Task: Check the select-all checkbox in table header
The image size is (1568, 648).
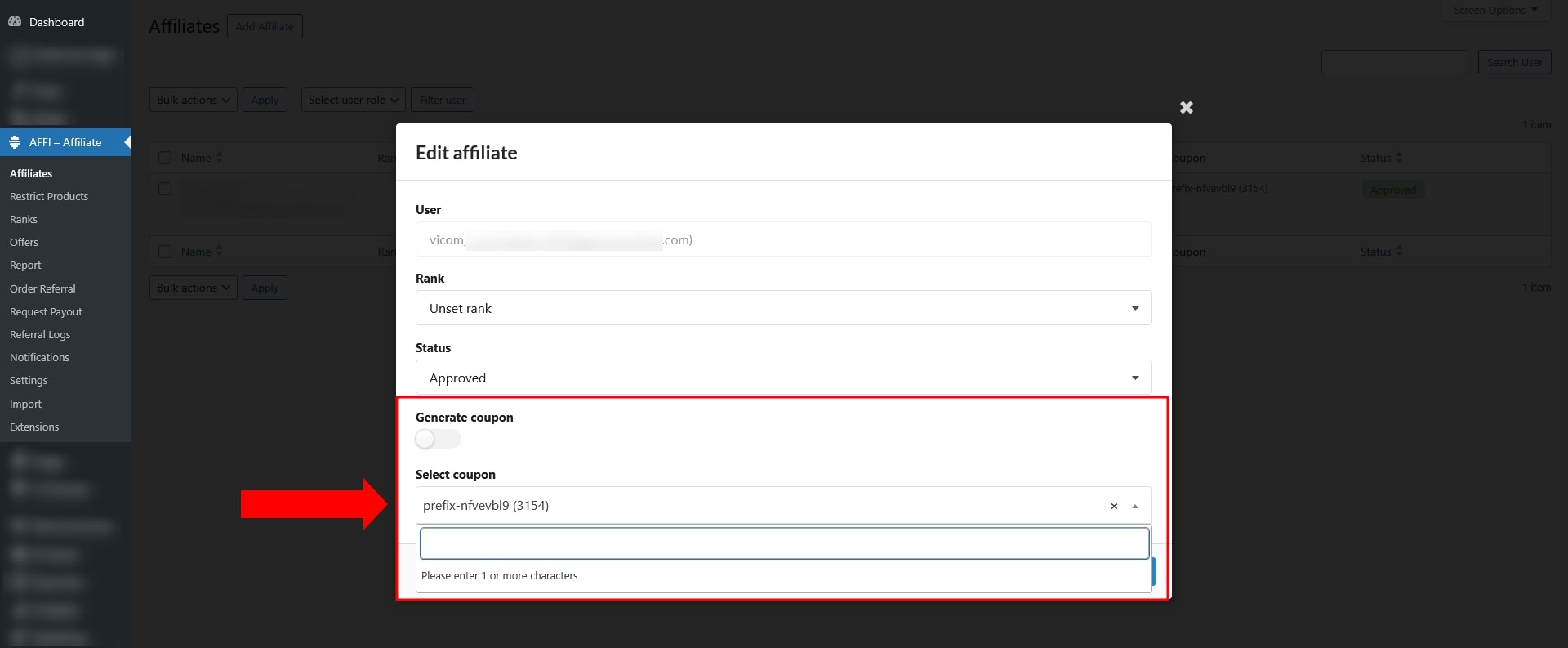Action: click(x=165, y=158)
